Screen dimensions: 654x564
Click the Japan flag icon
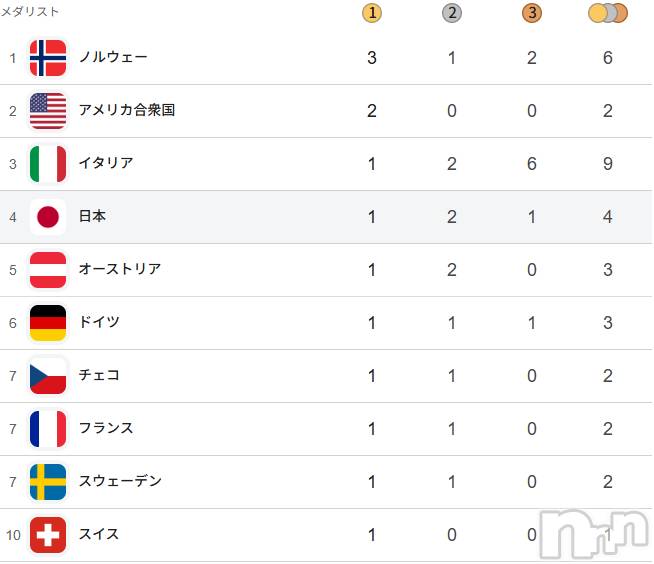(x=48, y=217)
